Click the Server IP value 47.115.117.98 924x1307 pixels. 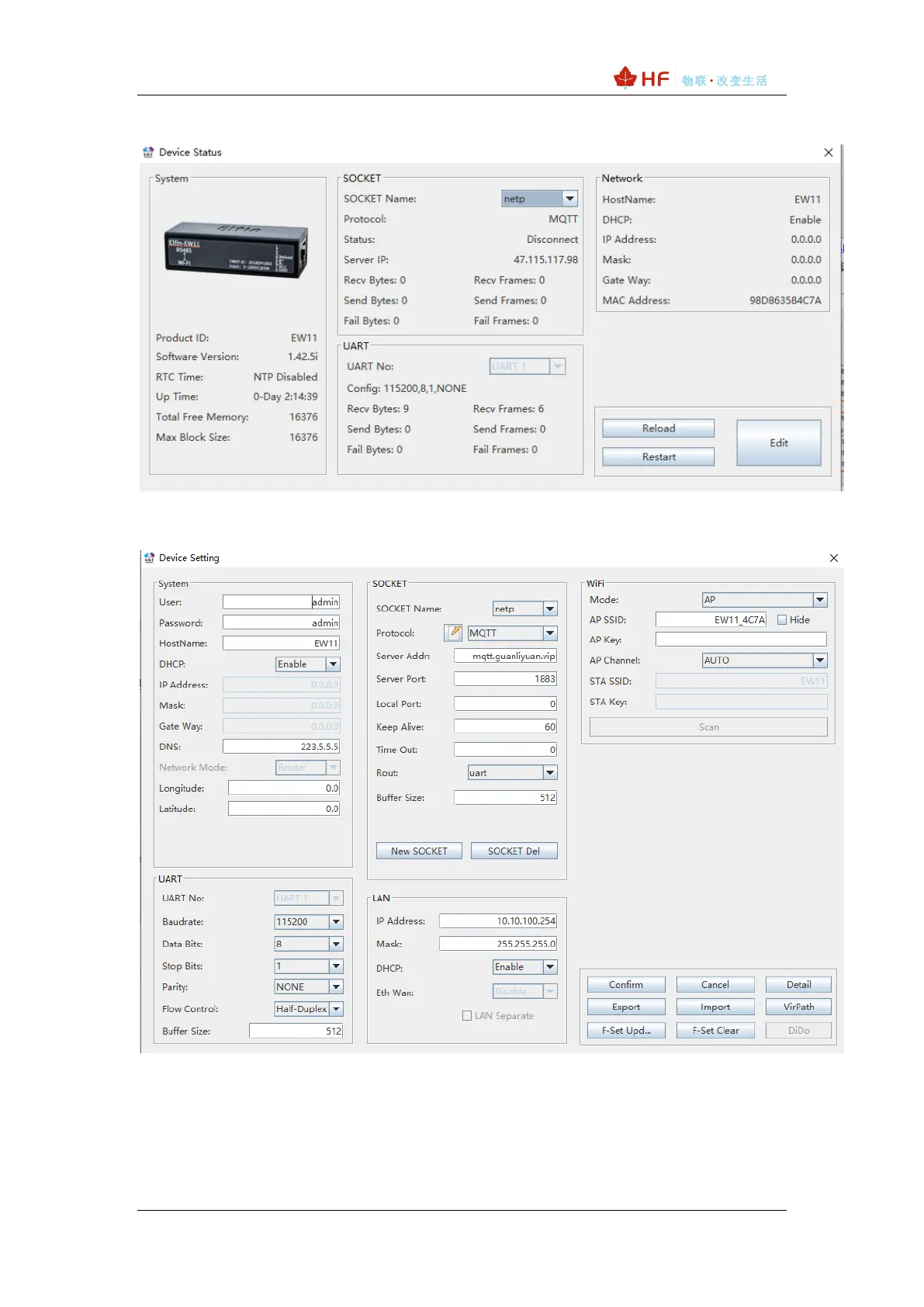pyautogui.click(x=545, y=260)
